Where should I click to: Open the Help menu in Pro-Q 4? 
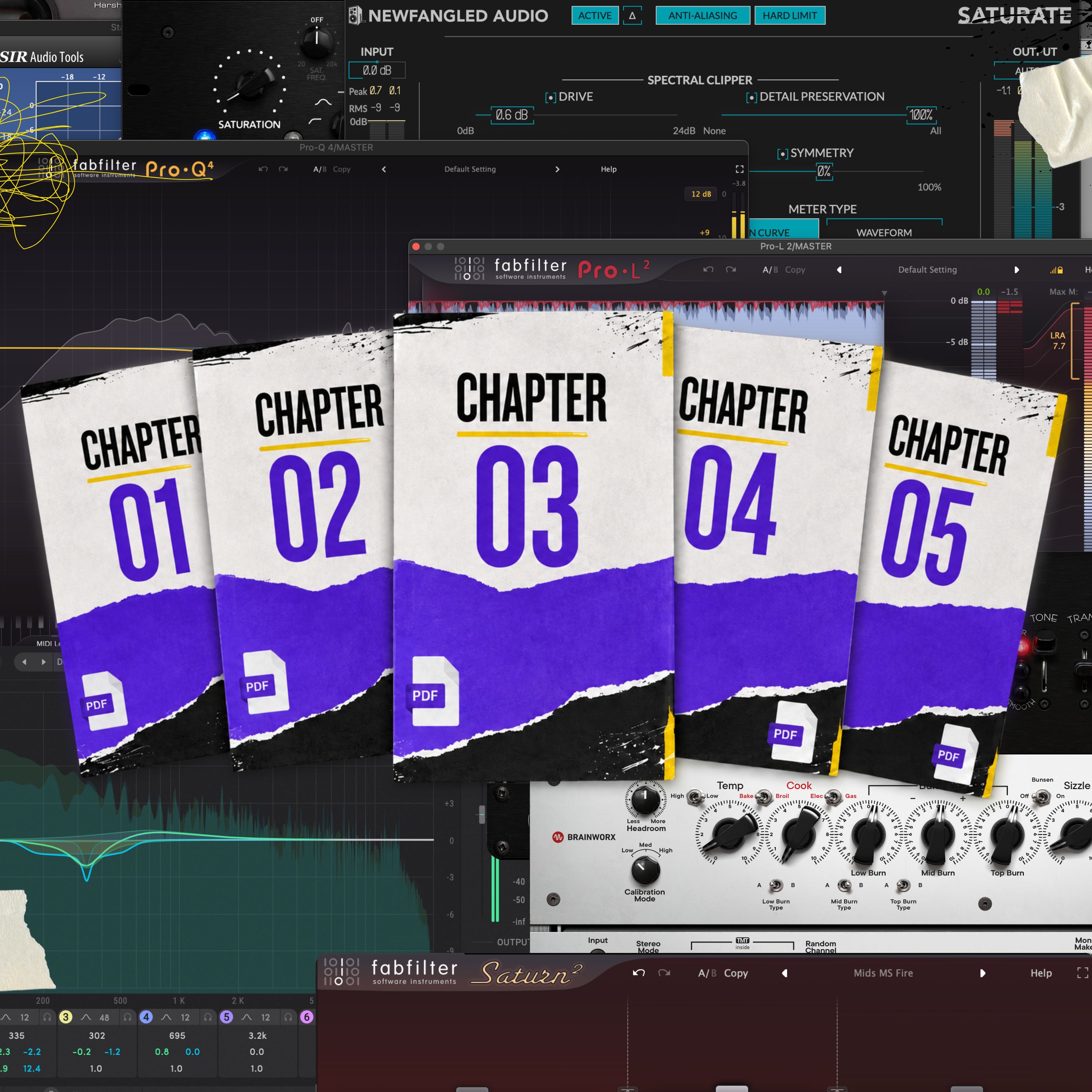click(x=609, y=169)
